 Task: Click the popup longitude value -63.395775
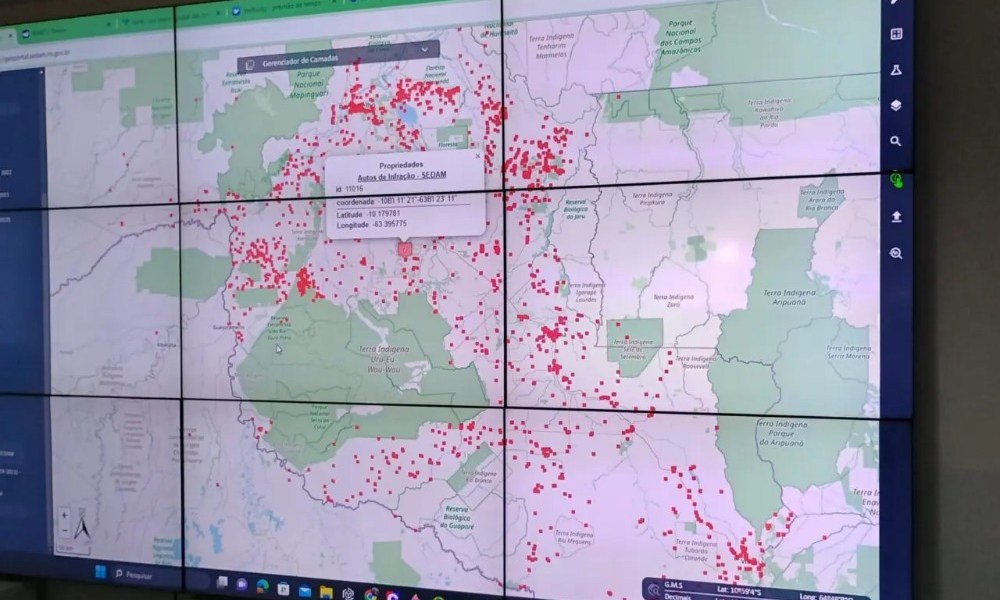pyautogui.click(x=389, y=224)
